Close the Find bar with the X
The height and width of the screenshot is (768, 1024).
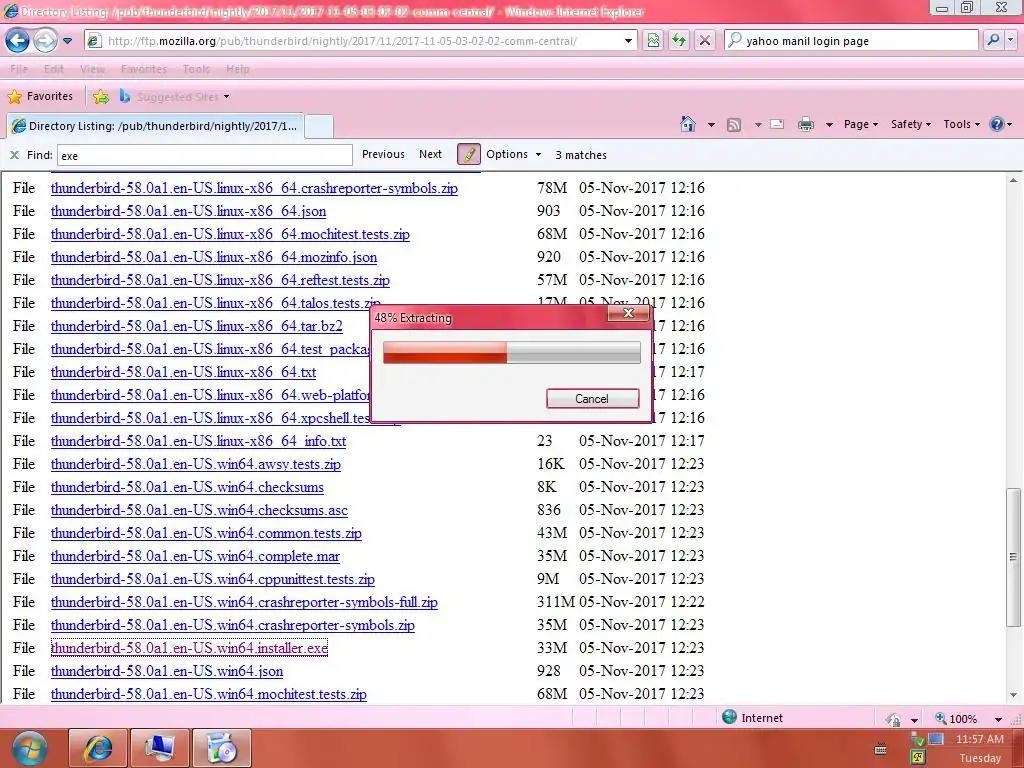click(x=14, y=155)
